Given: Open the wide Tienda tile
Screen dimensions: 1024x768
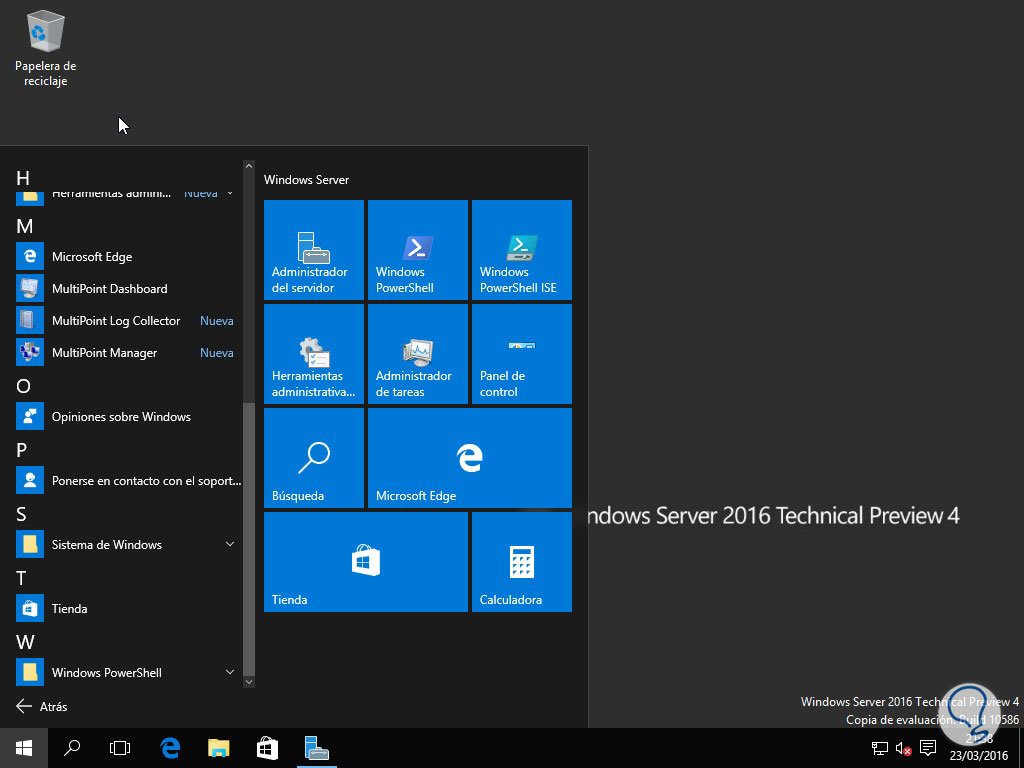Looking at the screenshot, I should click(365, 562).
